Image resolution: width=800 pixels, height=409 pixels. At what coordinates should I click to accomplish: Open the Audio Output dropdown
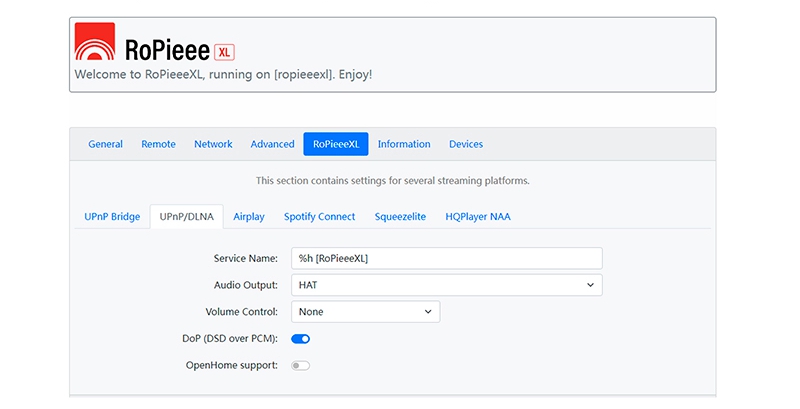pyautogui.click(x=446, y=285)
